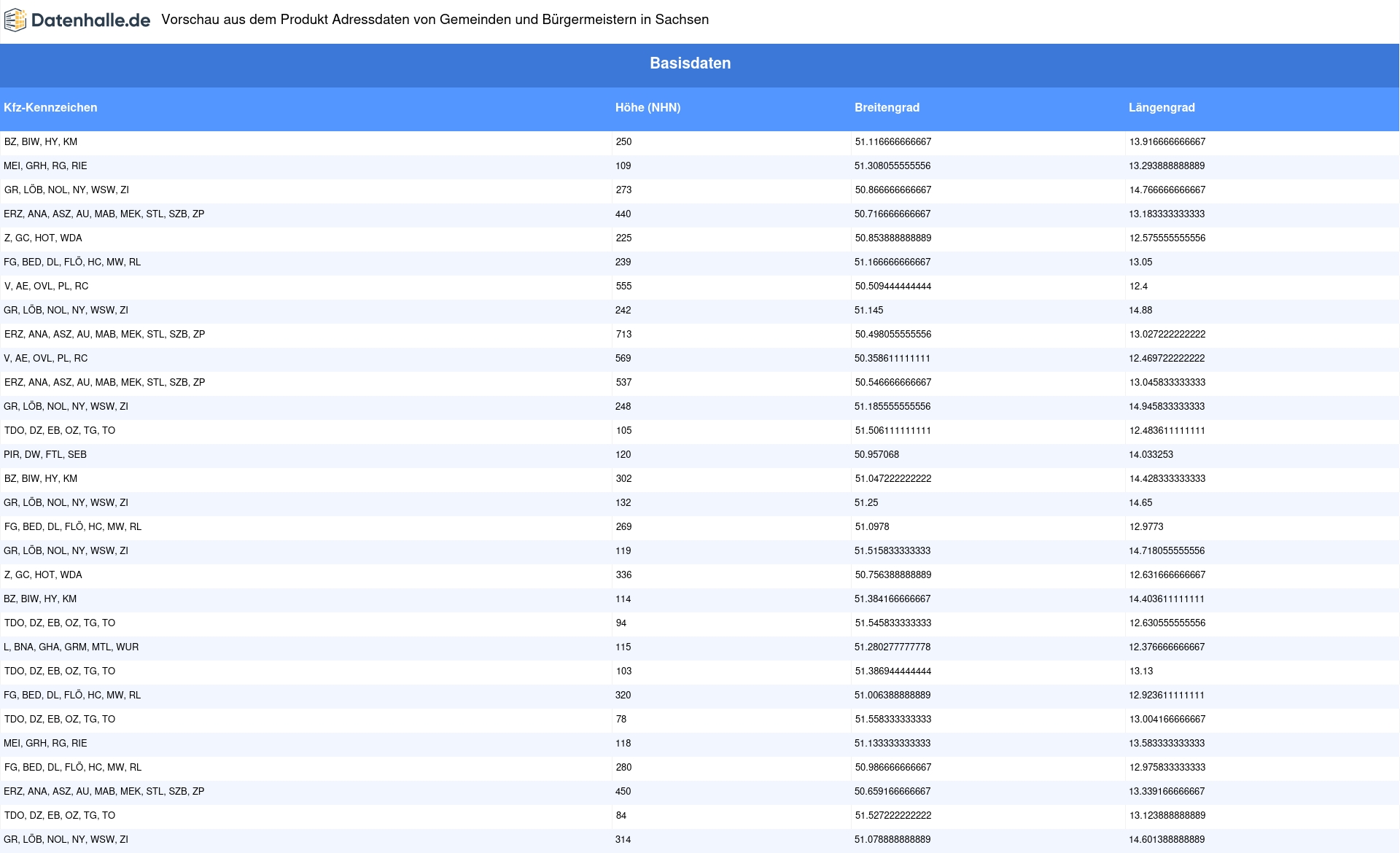Click the Längengrad column header
Viewport: 1400px width, 853px height.
pos(1162,107)
